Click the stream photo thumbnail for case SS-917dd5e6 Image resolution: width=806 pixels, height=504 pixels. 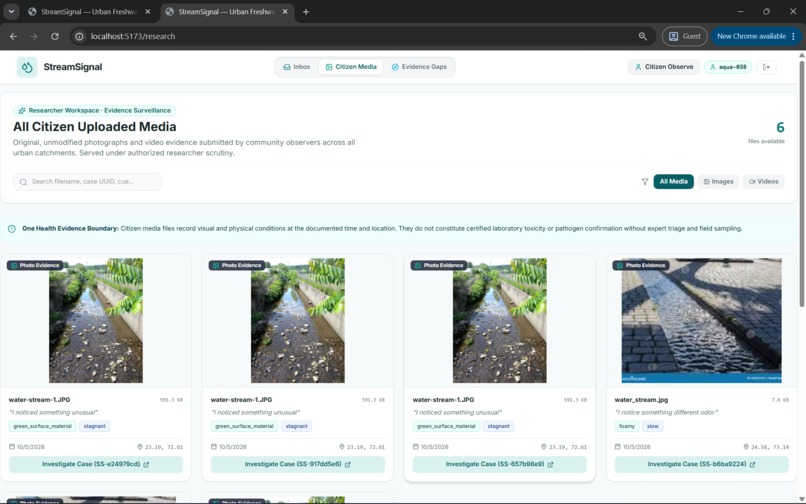click(x=298, y=320)
